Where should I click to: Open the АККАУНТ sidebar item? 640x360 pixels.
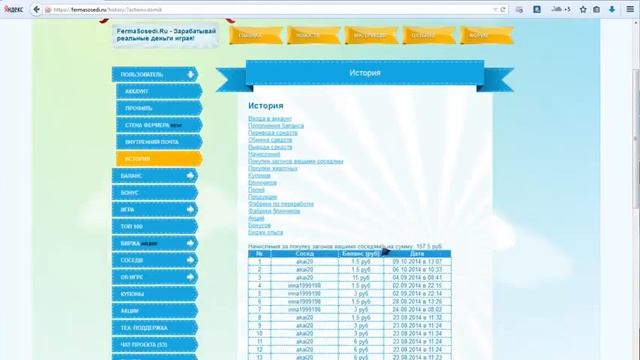[x=159, y=91]
